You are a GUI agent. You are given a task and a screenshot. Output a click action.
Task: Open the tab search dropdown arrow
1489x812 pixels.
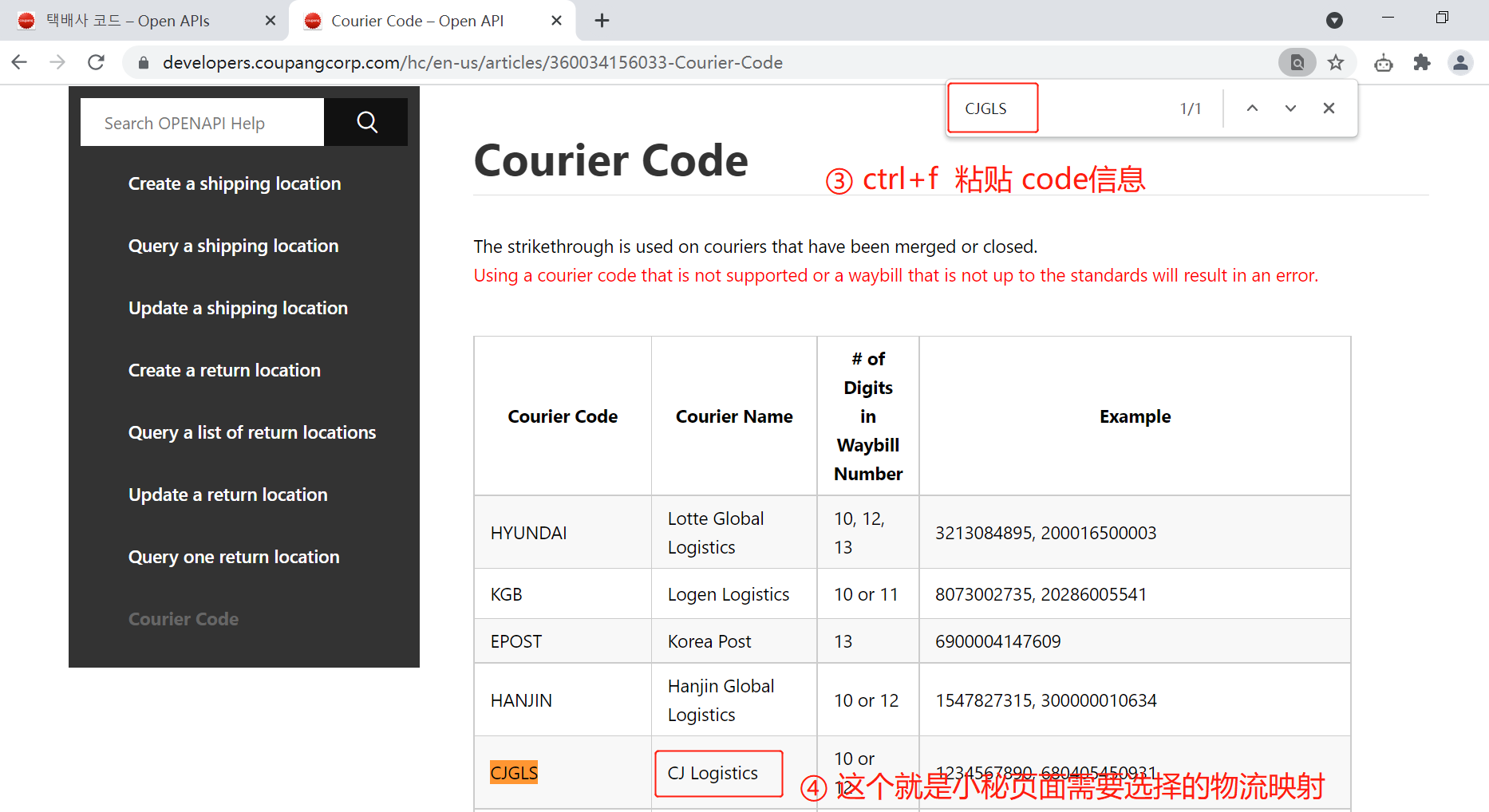[x=1334, y=21]
